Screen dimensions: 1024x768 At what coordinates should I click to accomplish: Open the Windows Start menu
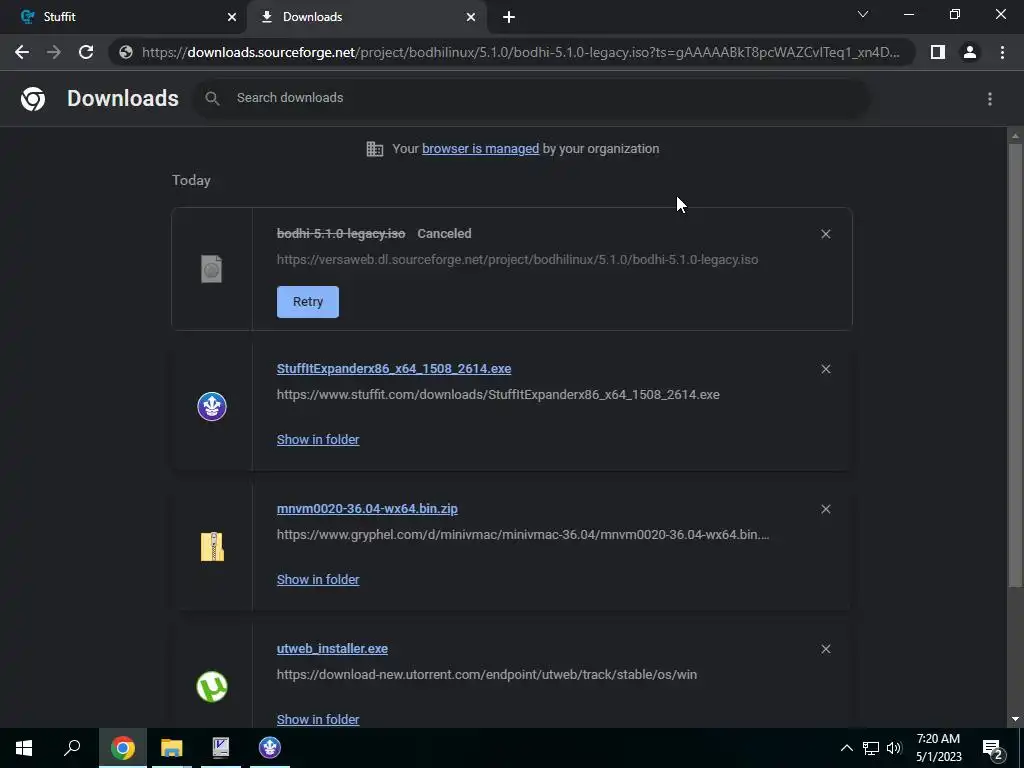pyautogui.click(x=24, y=748)
